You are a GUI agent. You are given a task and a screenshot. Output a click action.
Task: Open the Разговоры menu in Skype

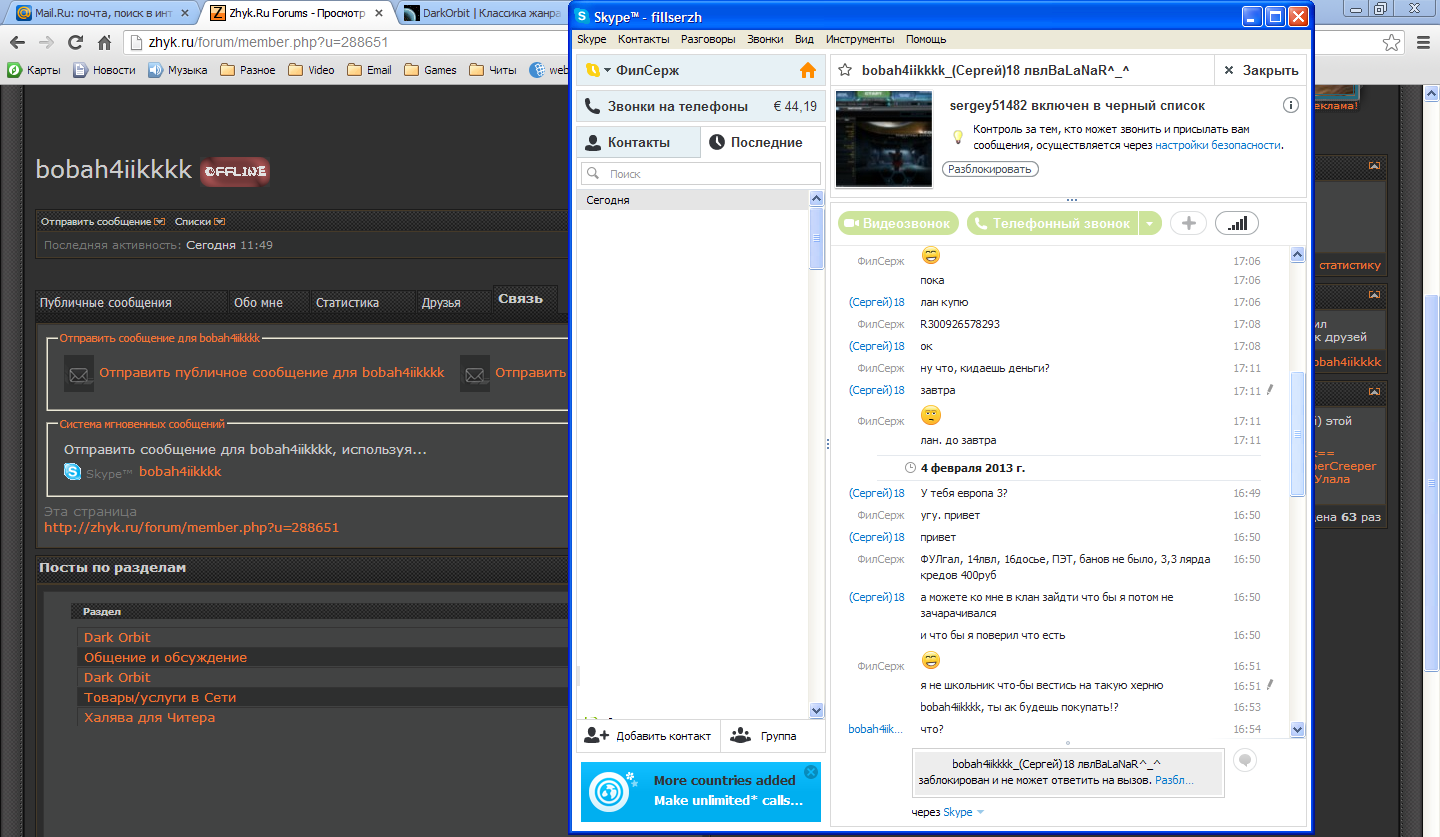(708, 39)
